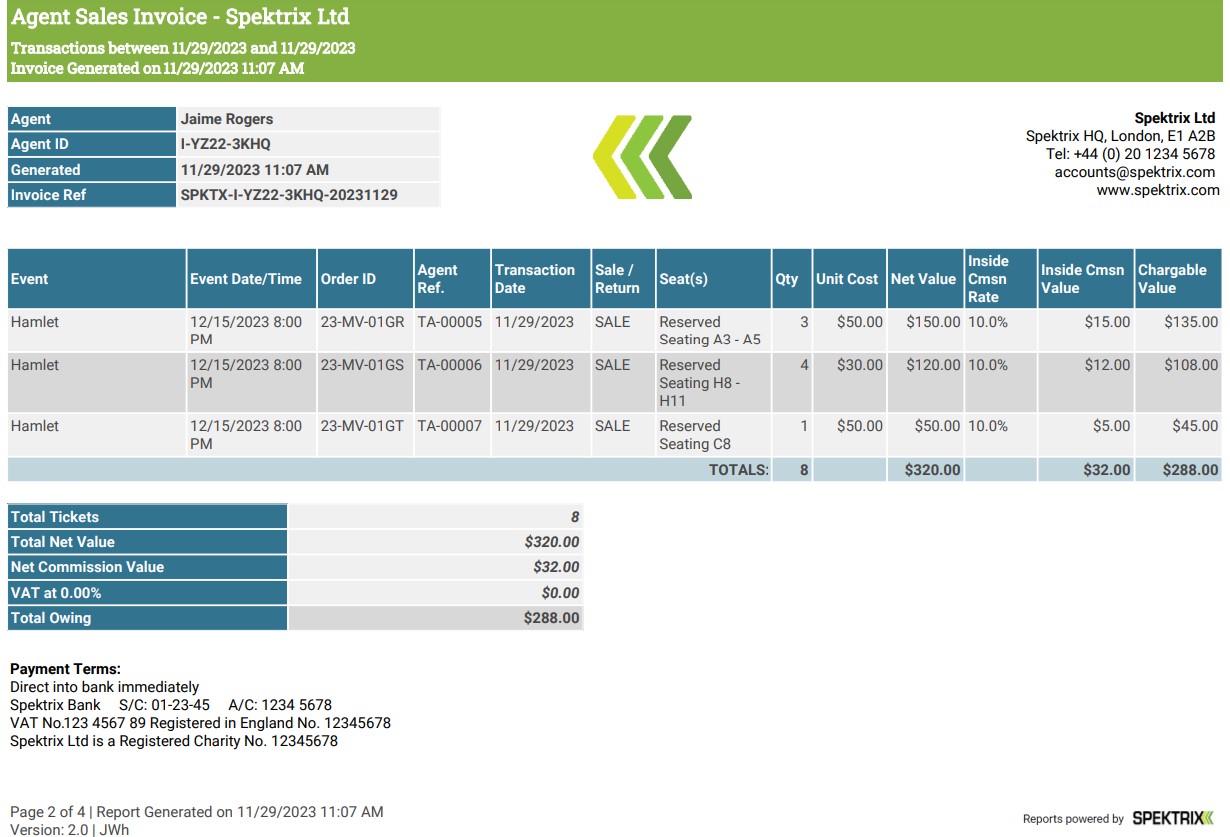Click the Payment Terms heading
The height and width of the screenshot is (837, 1230).
point(65,669)
